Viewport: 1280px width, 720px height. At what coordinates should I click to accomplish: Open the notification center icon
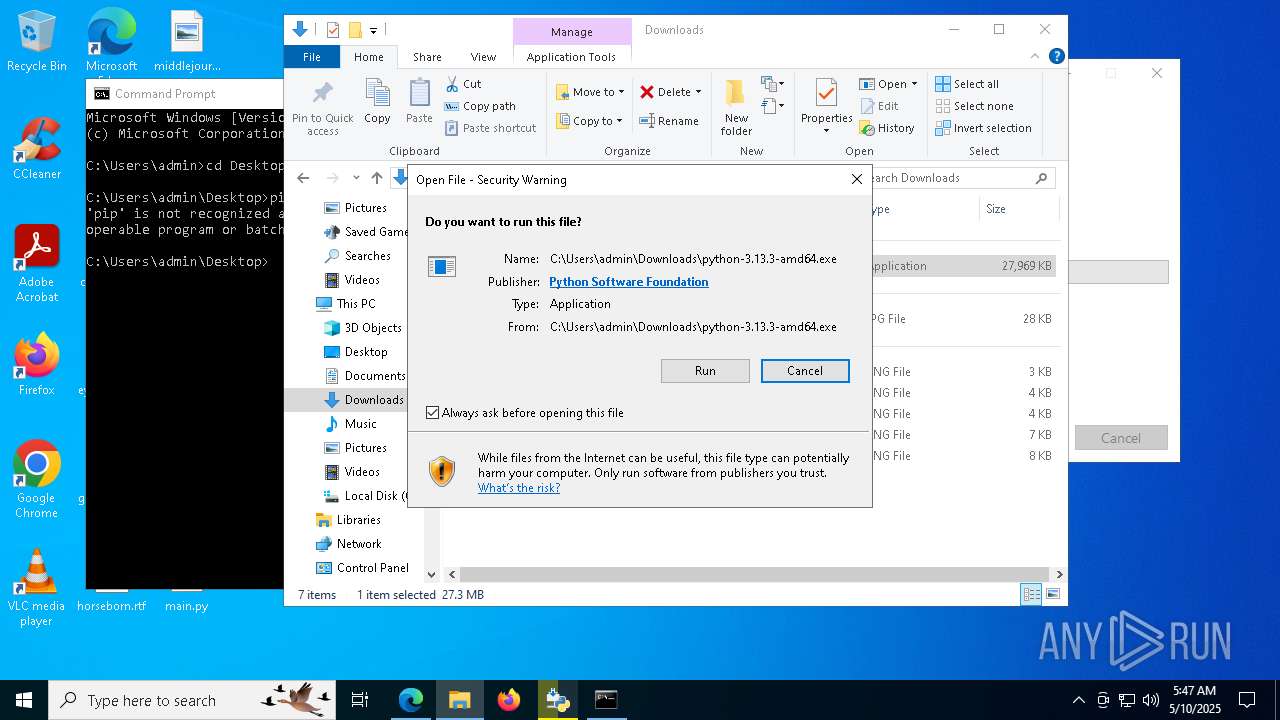tap(1247, 700)
